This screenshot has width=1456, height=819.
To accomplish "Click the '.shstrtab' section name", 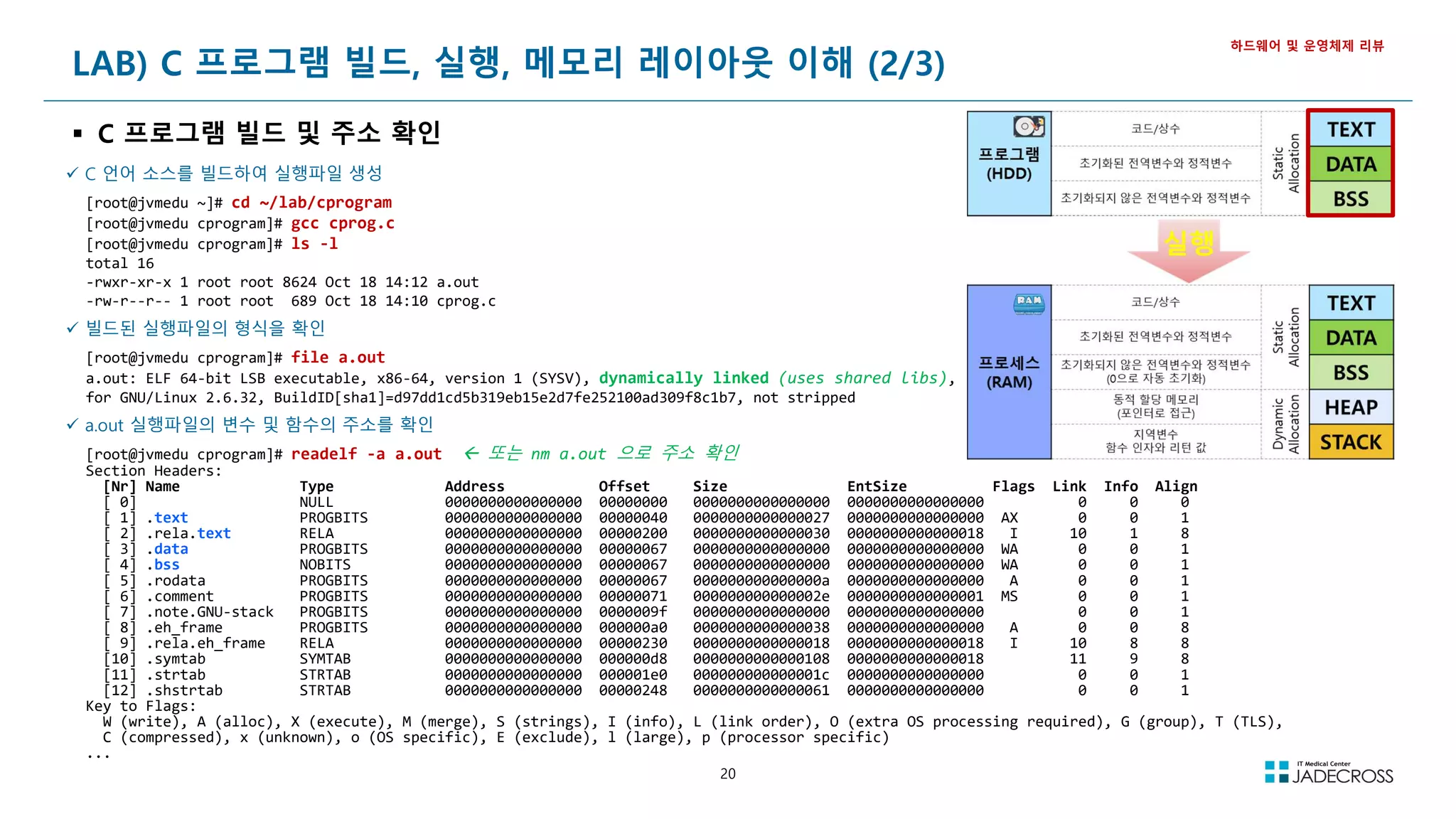I will click(184, 690).
